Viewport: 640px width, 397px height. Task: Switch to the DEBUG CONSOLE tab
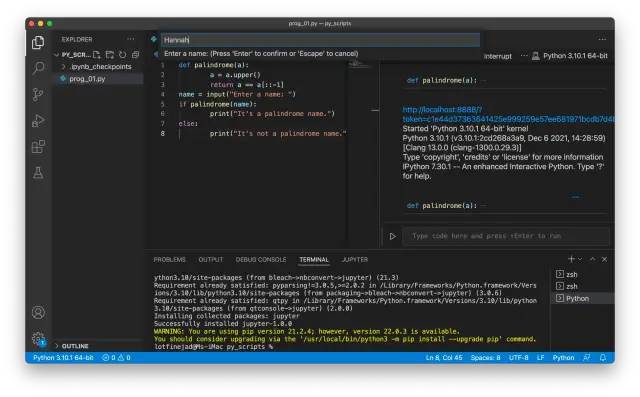(x=261, y=259)
